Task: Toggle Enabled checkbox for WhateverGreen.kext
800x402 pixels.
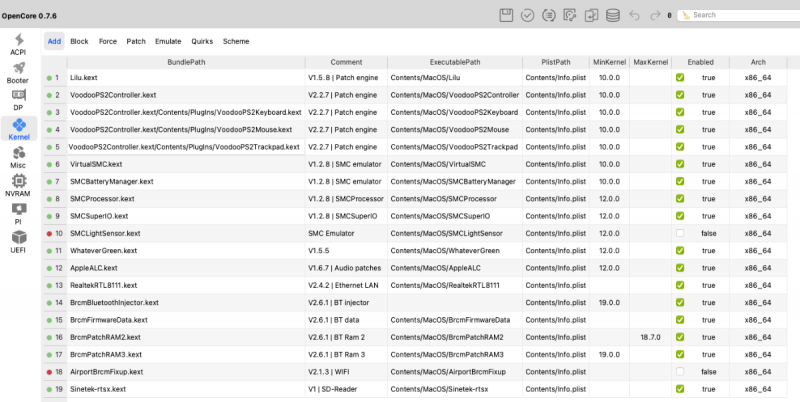Action: pos(680,250)
